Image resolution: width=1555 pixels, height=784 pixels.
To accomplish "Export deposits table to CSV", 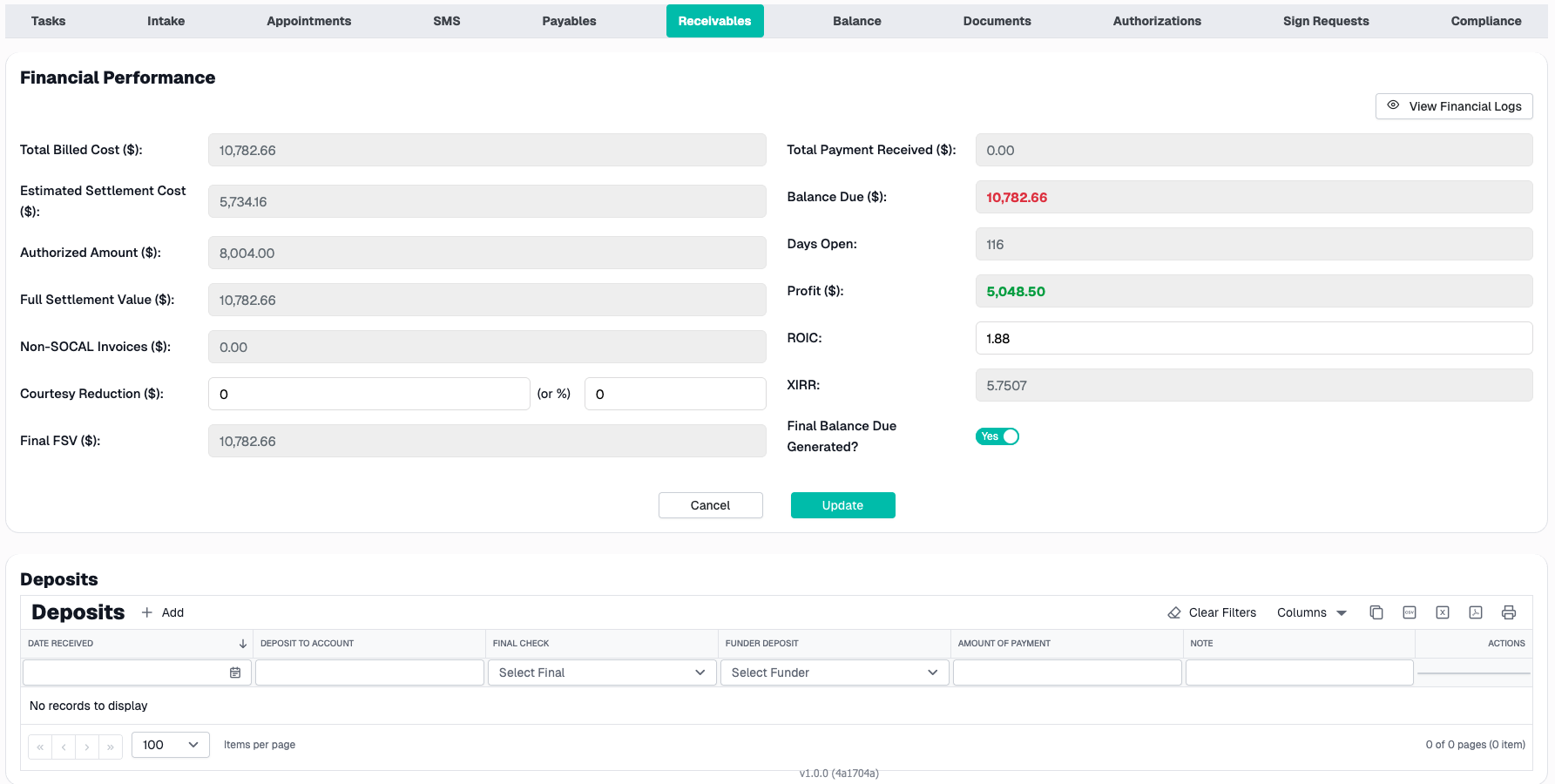I will point(1410,612).
